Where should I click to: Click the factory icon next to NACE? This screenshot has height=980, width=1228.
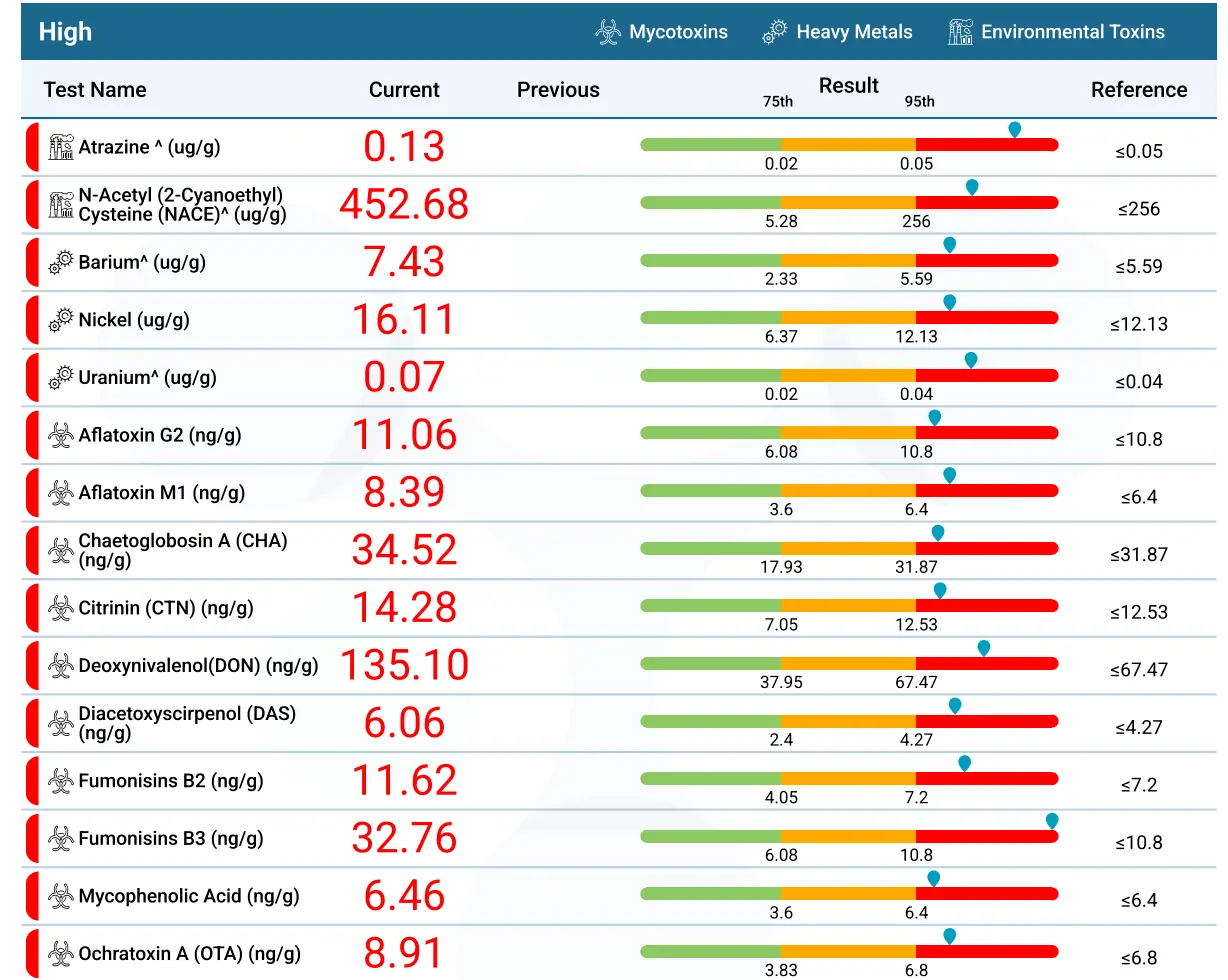(62, 205)
